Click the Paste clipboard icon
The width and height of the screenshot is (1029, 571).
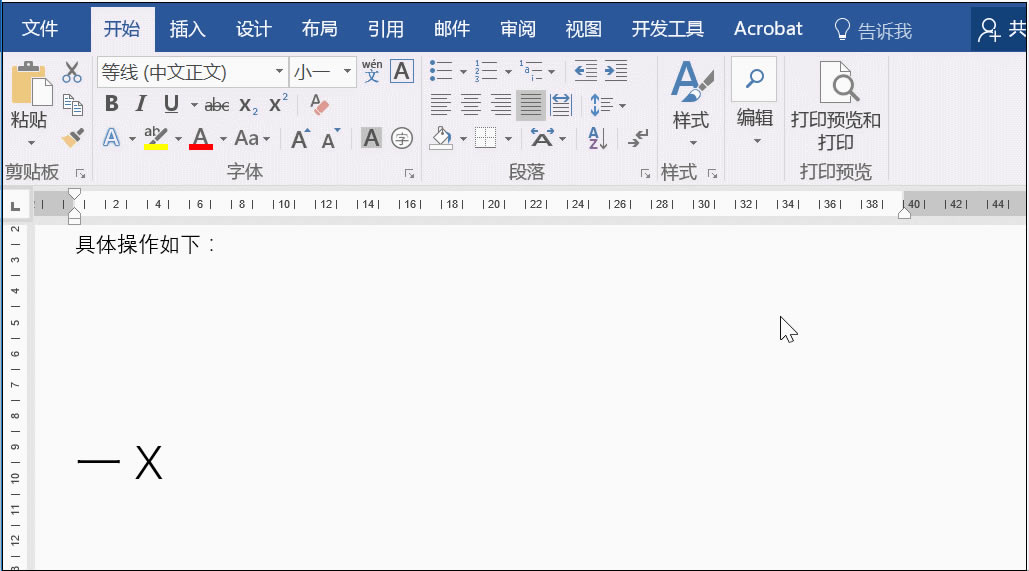tap(31, 84)
